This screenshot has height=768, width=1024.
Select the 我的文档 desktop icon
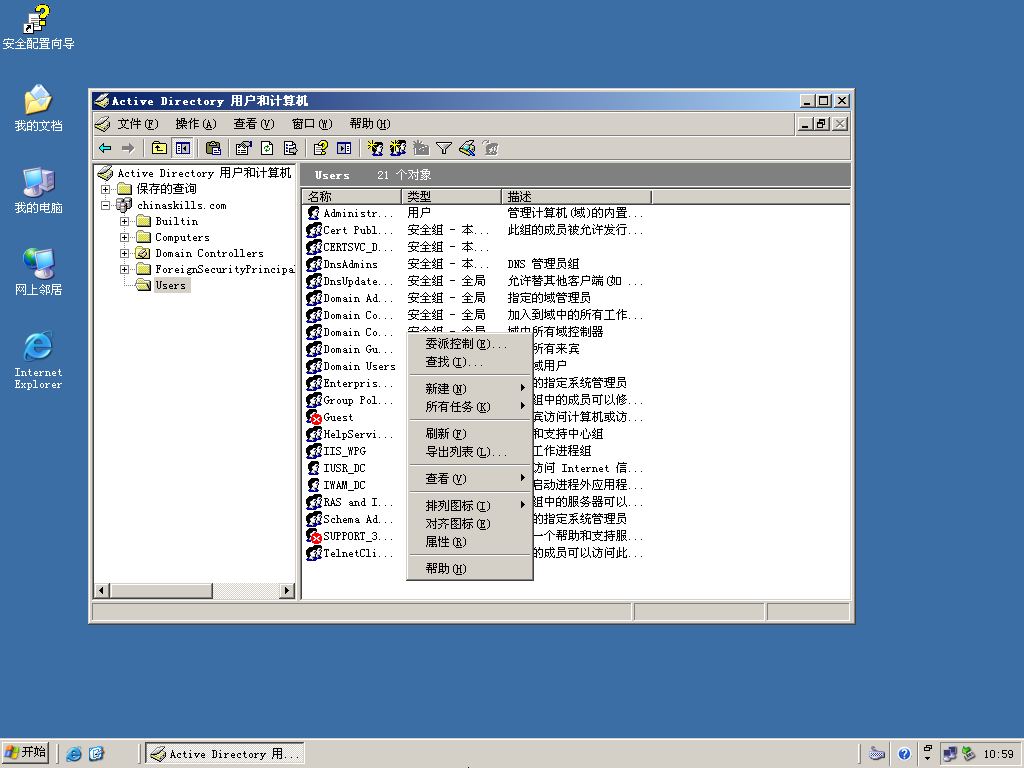click(x=38, y=108)
